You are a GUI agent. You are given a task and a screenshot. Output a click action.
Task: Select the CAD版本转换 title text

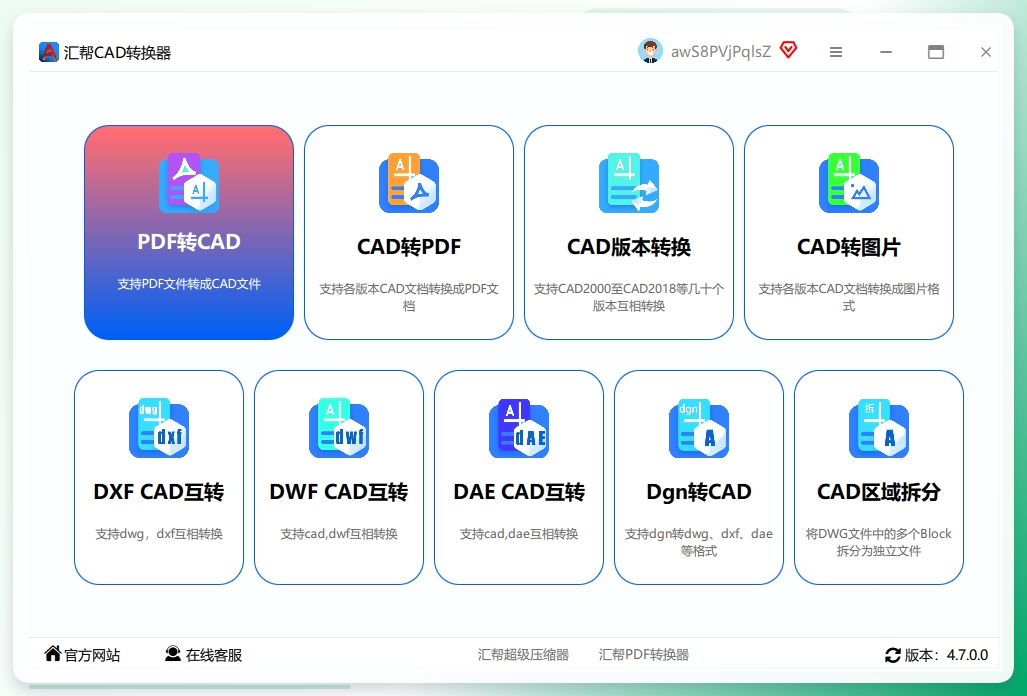click(629, 247)
